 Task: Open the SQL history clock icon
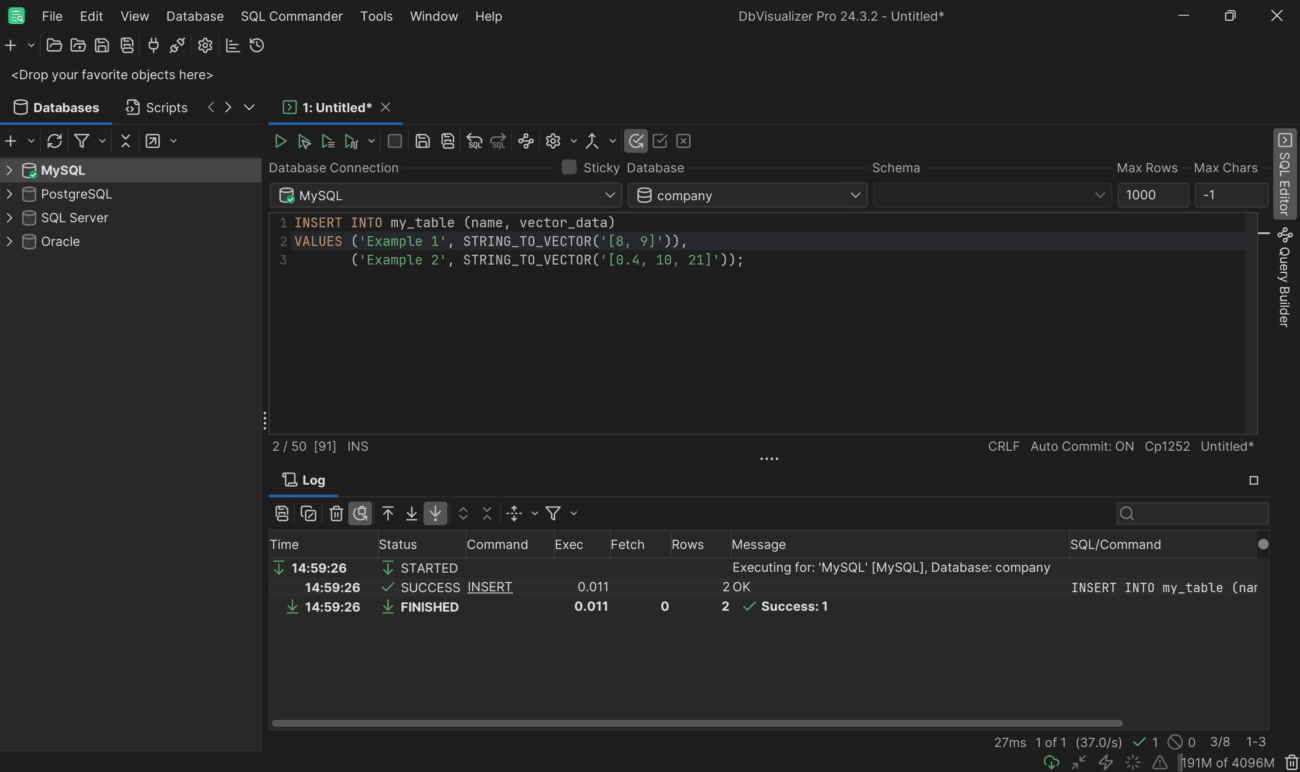[257, 45]
